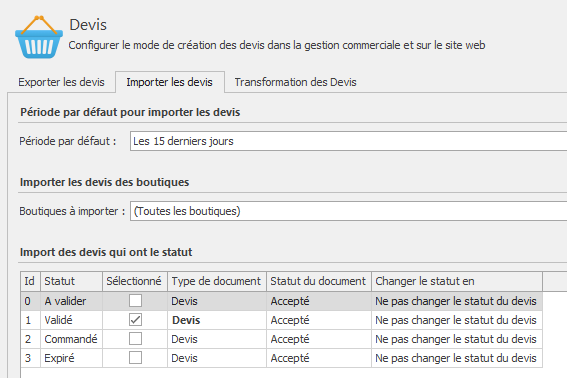The height and width of the screenshot is (378, 567).
Task: Click Id cell 0 in the table
Action: (30, 301)
